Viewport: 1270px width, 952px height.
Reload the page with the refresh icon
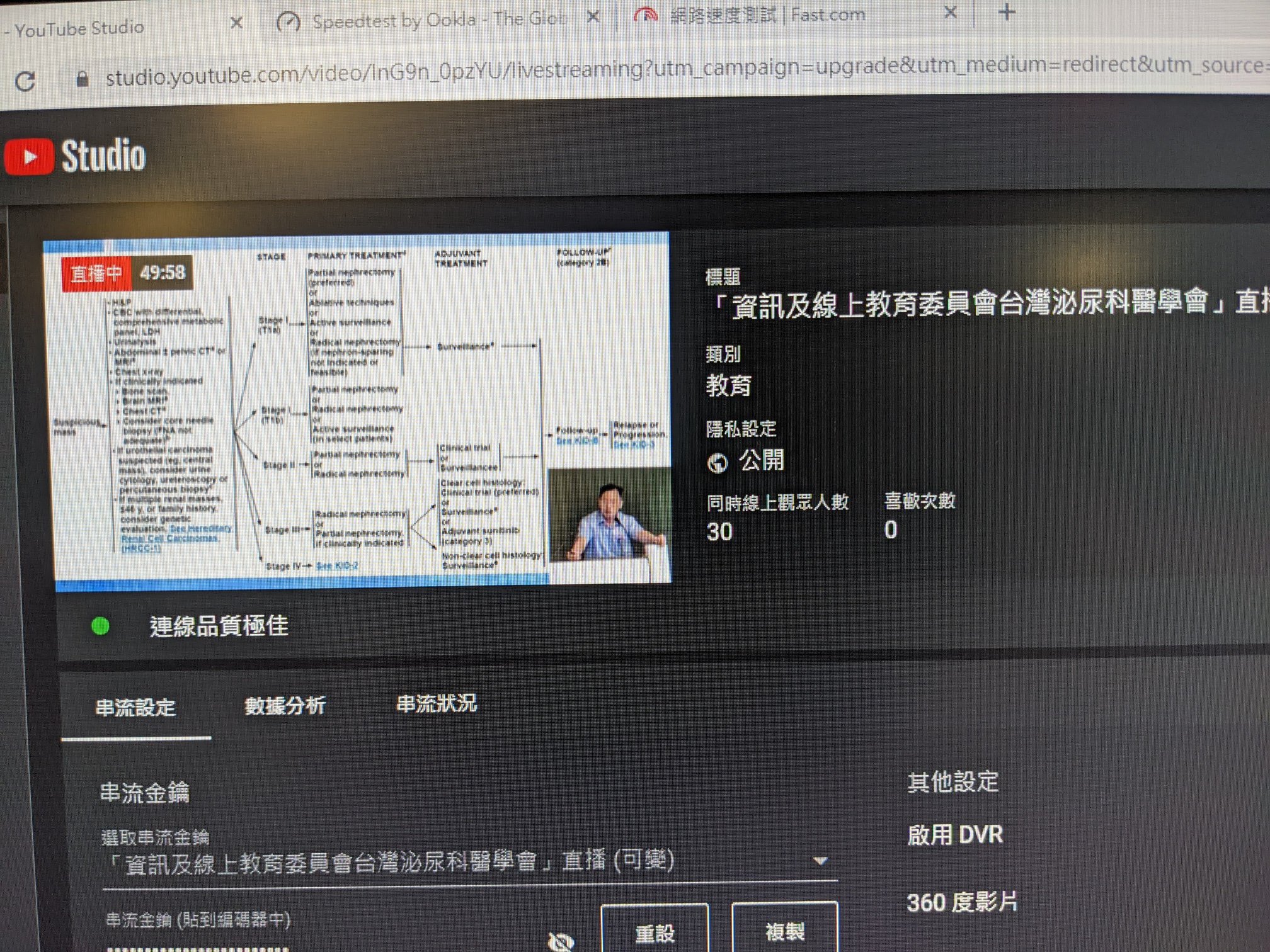(25, 81)
